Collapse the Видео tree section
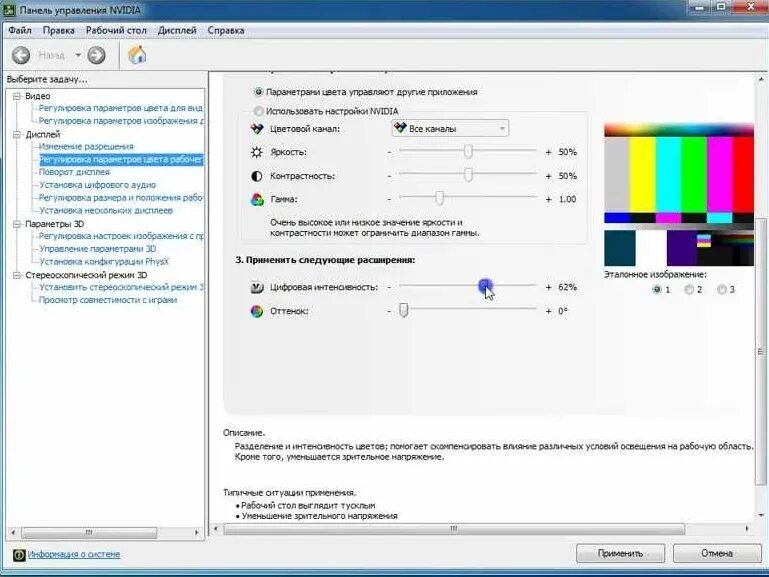The image size is (769, 577). click(17, 96)
